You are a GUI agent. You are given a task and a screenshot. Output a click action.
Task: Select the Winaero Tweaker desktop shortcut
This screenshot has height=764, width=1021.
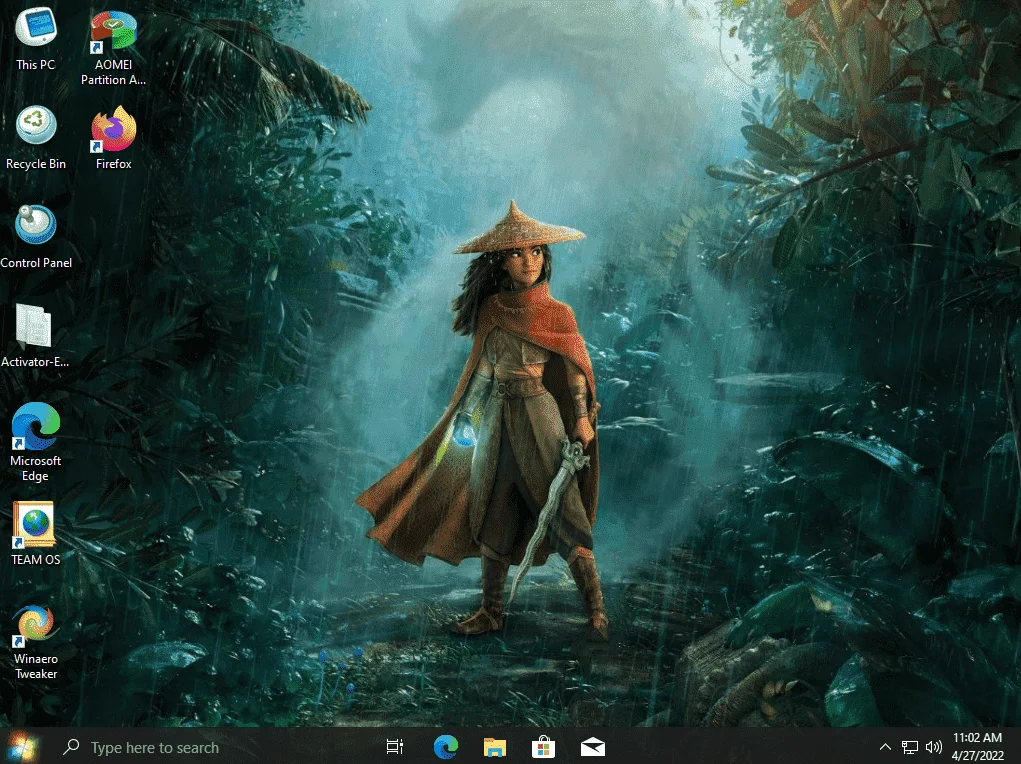tap(36, 642)
